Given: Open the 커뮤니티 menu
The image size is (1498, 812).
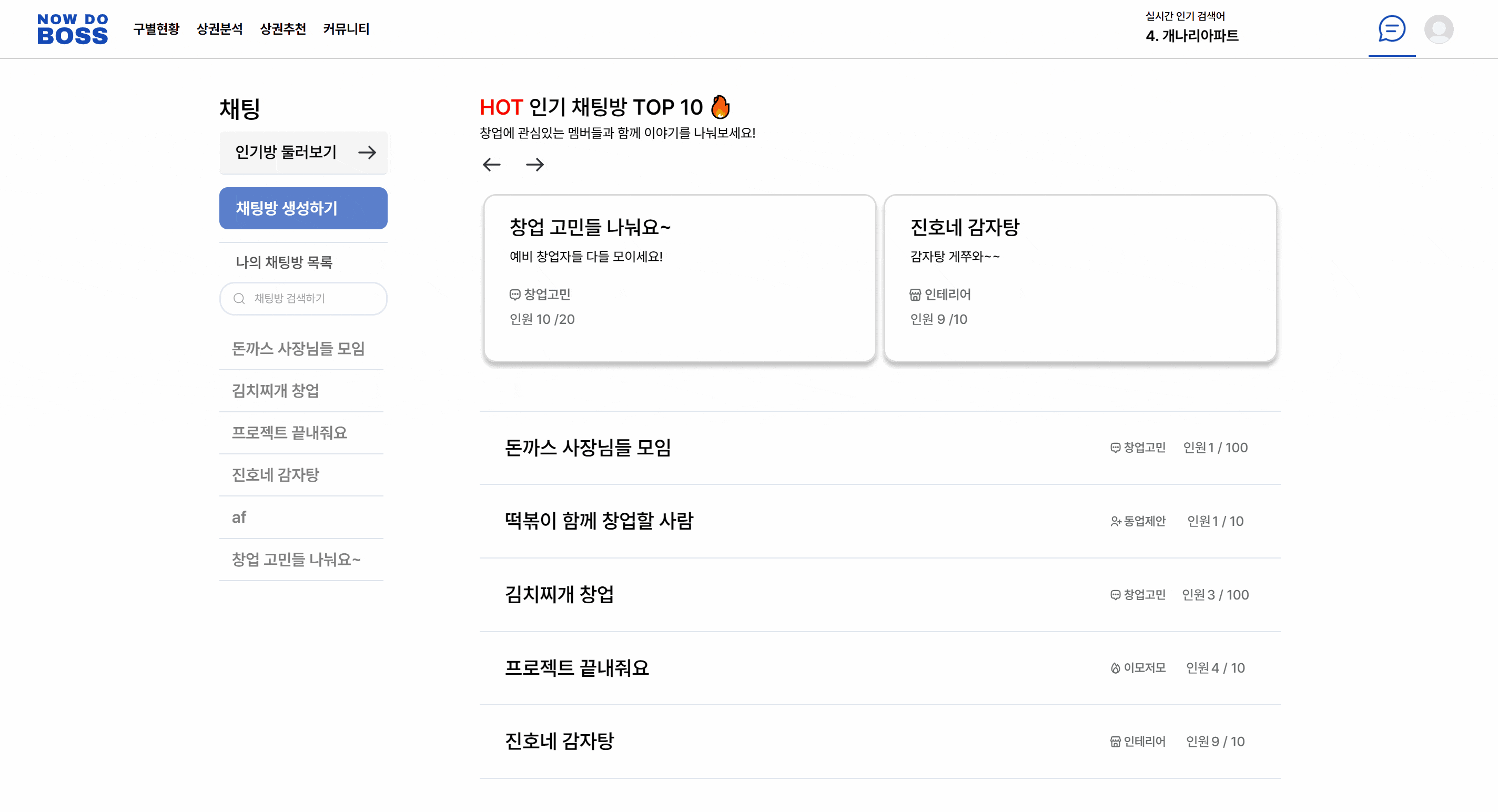Looking at the screenshot, I should point(346,28).
